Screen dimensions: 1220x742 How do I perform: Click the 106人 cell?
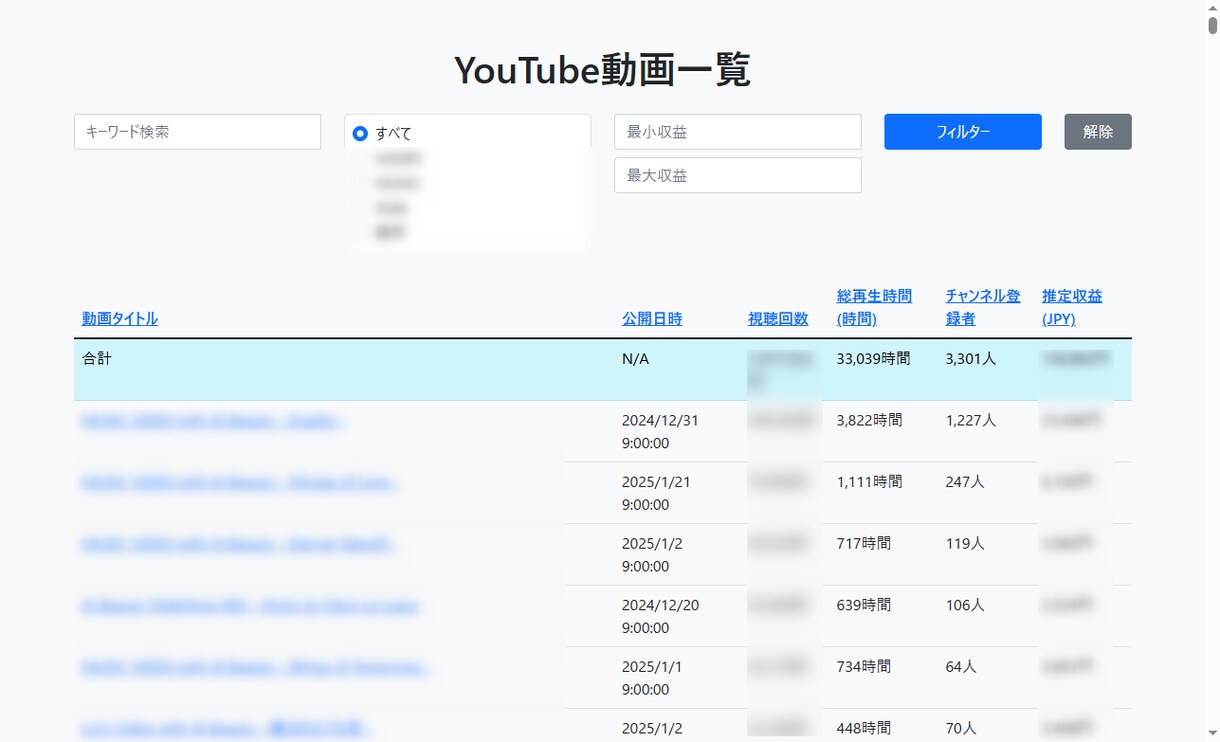pos(965,606)
